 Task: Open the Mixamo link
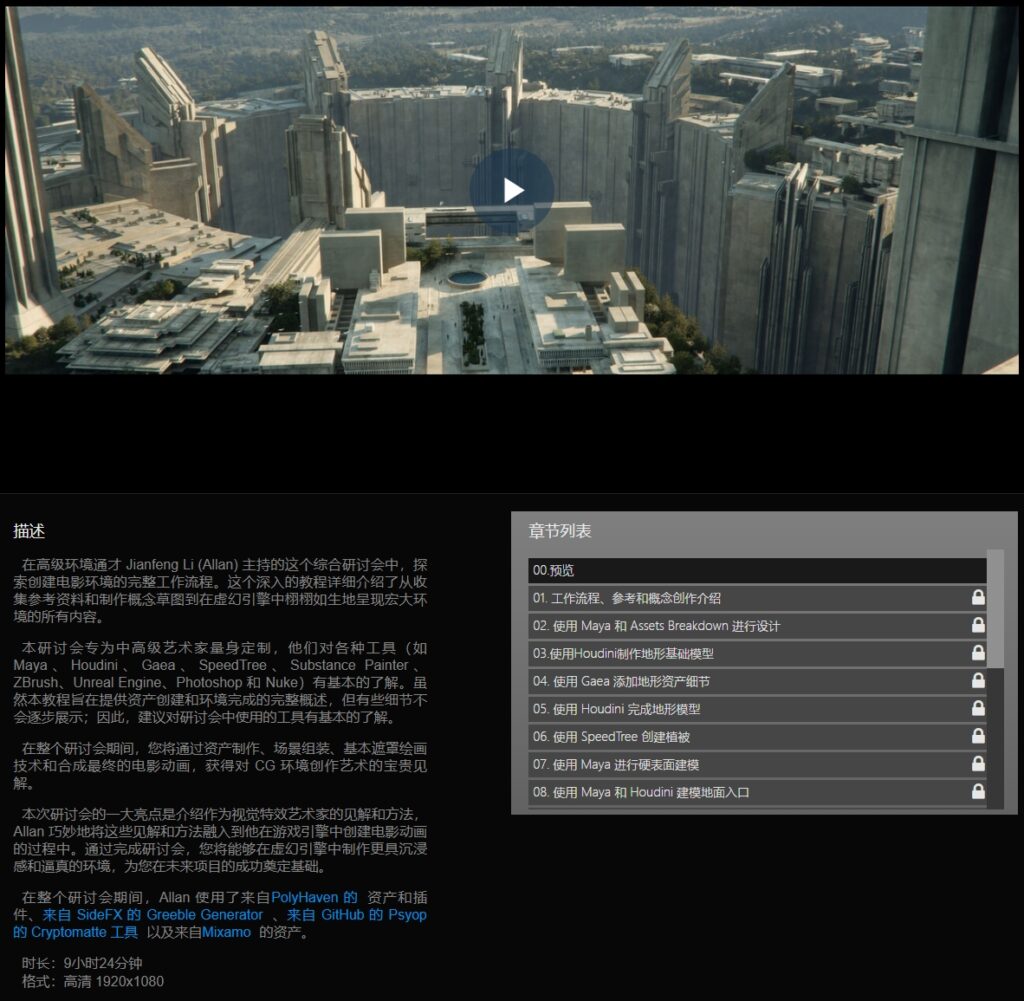[226, 932]
